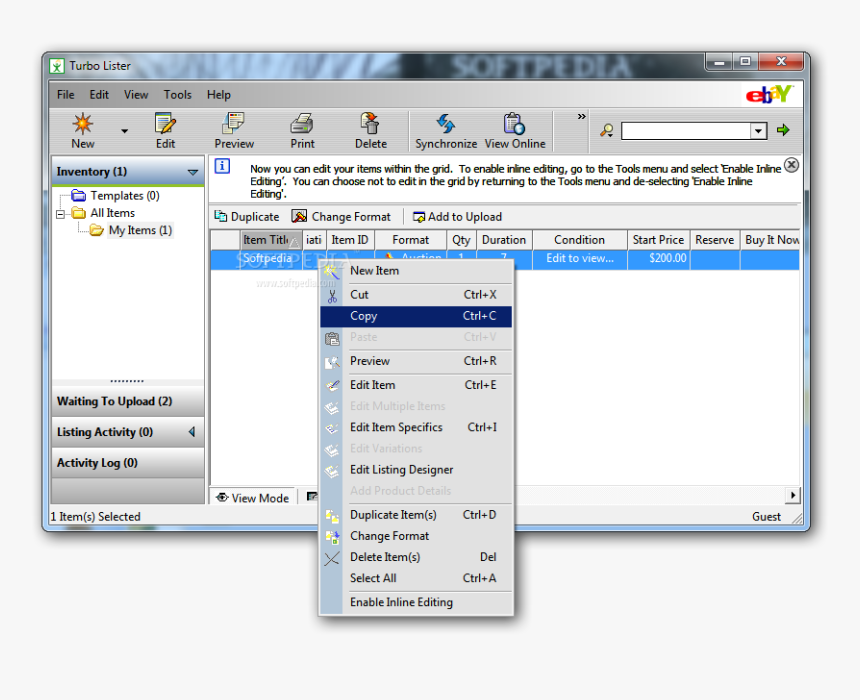
Task: Click the info icon in message bar
Action: pyautogui.click(x=222, y=166)
